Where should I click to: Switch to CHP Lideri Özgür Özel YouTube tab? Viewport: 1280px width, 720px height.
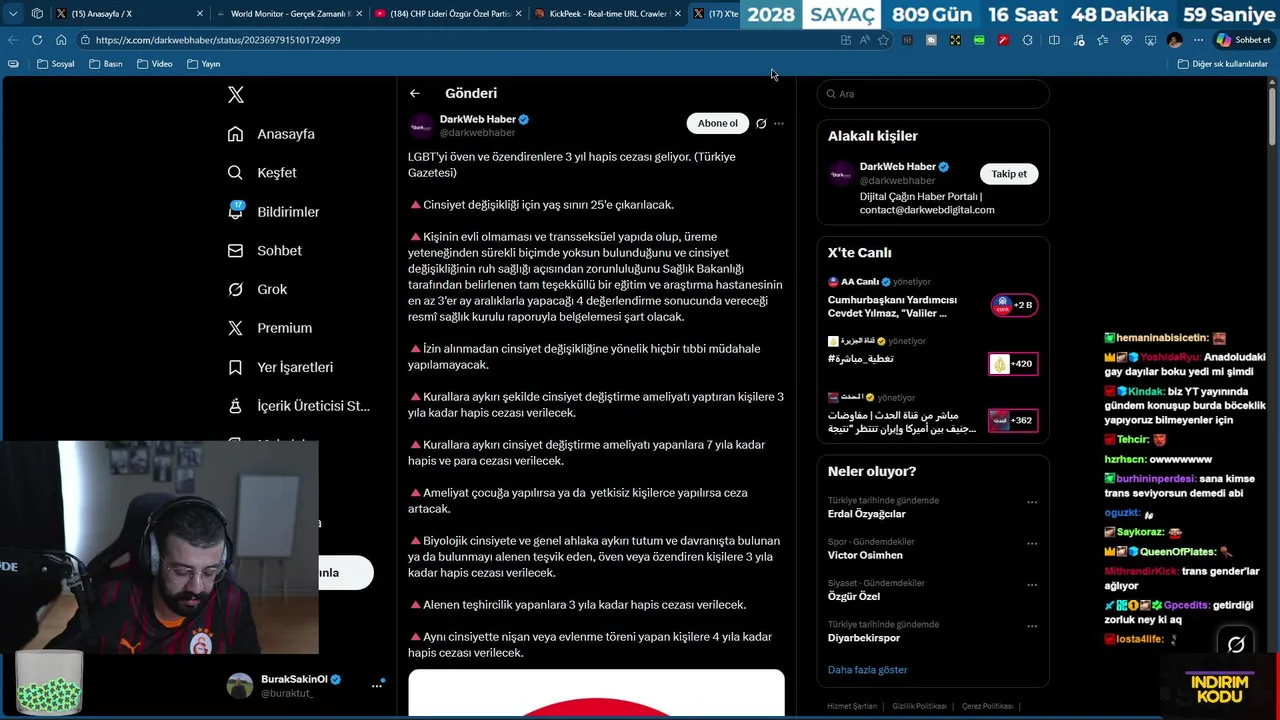point(447,14)
